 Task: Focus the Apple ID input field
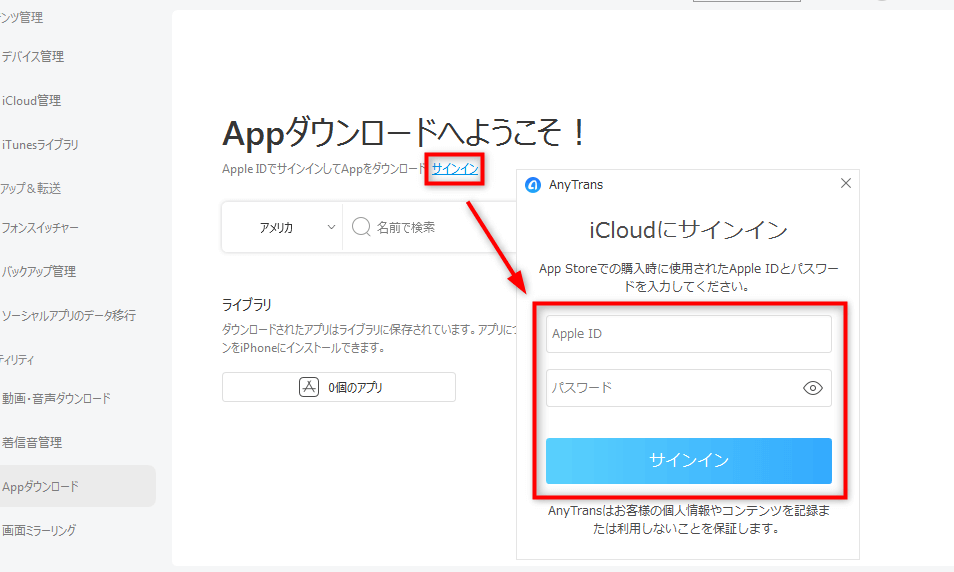(688, 334)
